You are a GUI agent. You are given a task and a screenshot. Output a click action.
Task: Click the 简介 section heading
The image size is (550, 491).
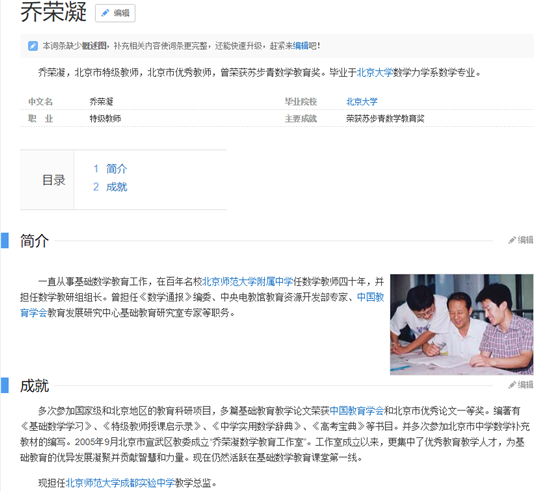point(34,241)
